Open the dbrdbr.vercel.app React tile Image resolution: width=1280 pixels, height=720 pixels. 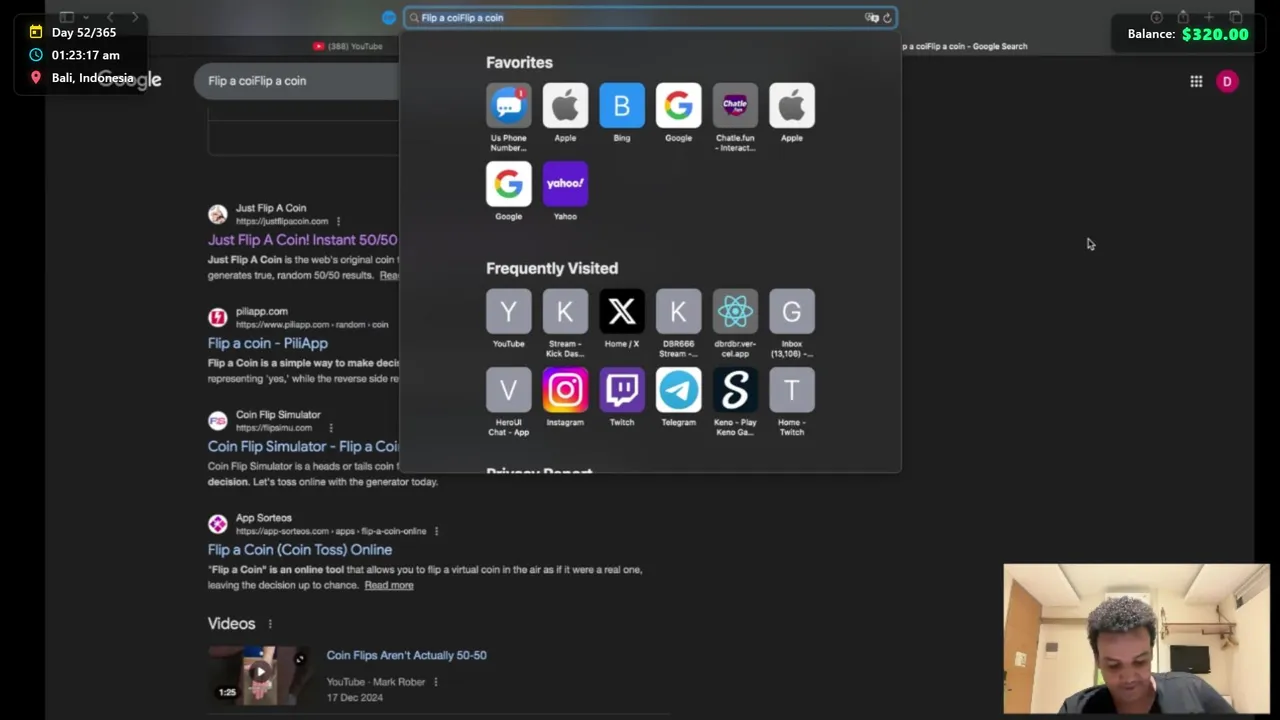pyautogui.click(x=735, y=311)
